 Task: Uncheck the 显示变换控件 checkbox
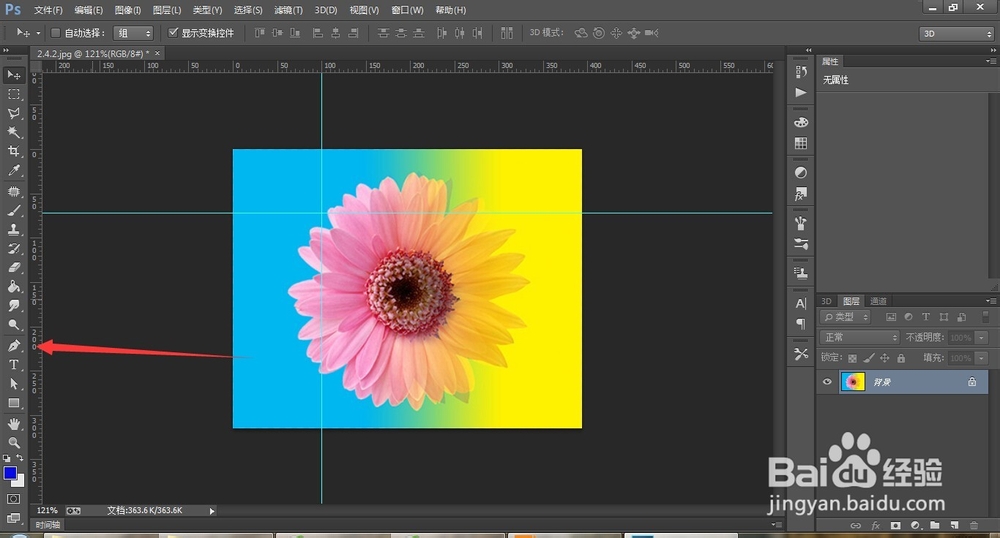pyautogui.click(x=173, y=33)
